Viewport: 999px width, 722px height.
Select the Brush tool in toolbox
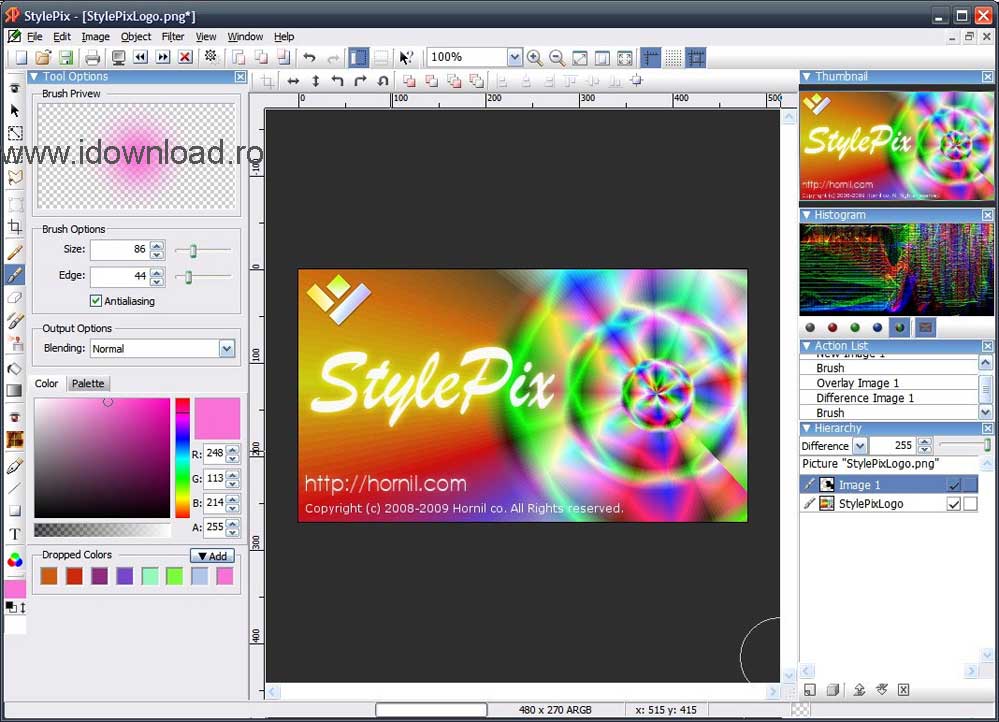coord(15,275)
